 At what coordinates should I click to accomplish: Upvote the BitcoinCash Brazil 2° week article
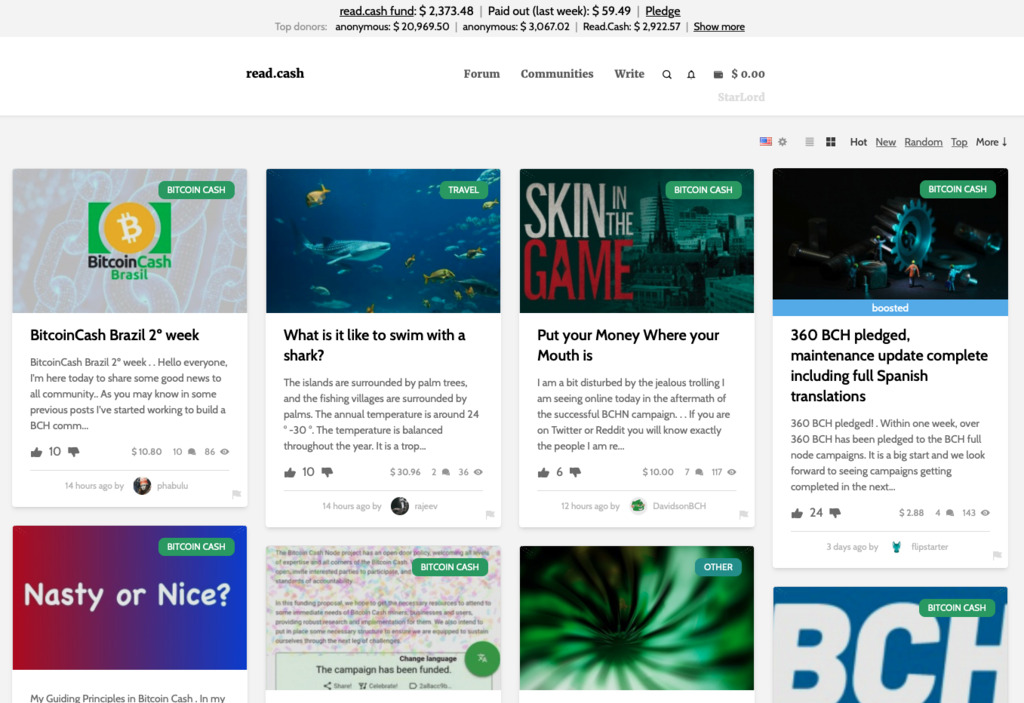coord(37,451)
